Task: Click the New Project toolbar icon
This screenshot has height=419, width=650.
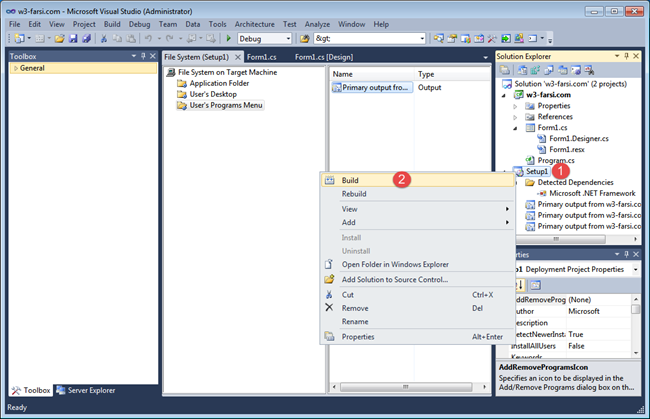Action: (x=19, y=39)
